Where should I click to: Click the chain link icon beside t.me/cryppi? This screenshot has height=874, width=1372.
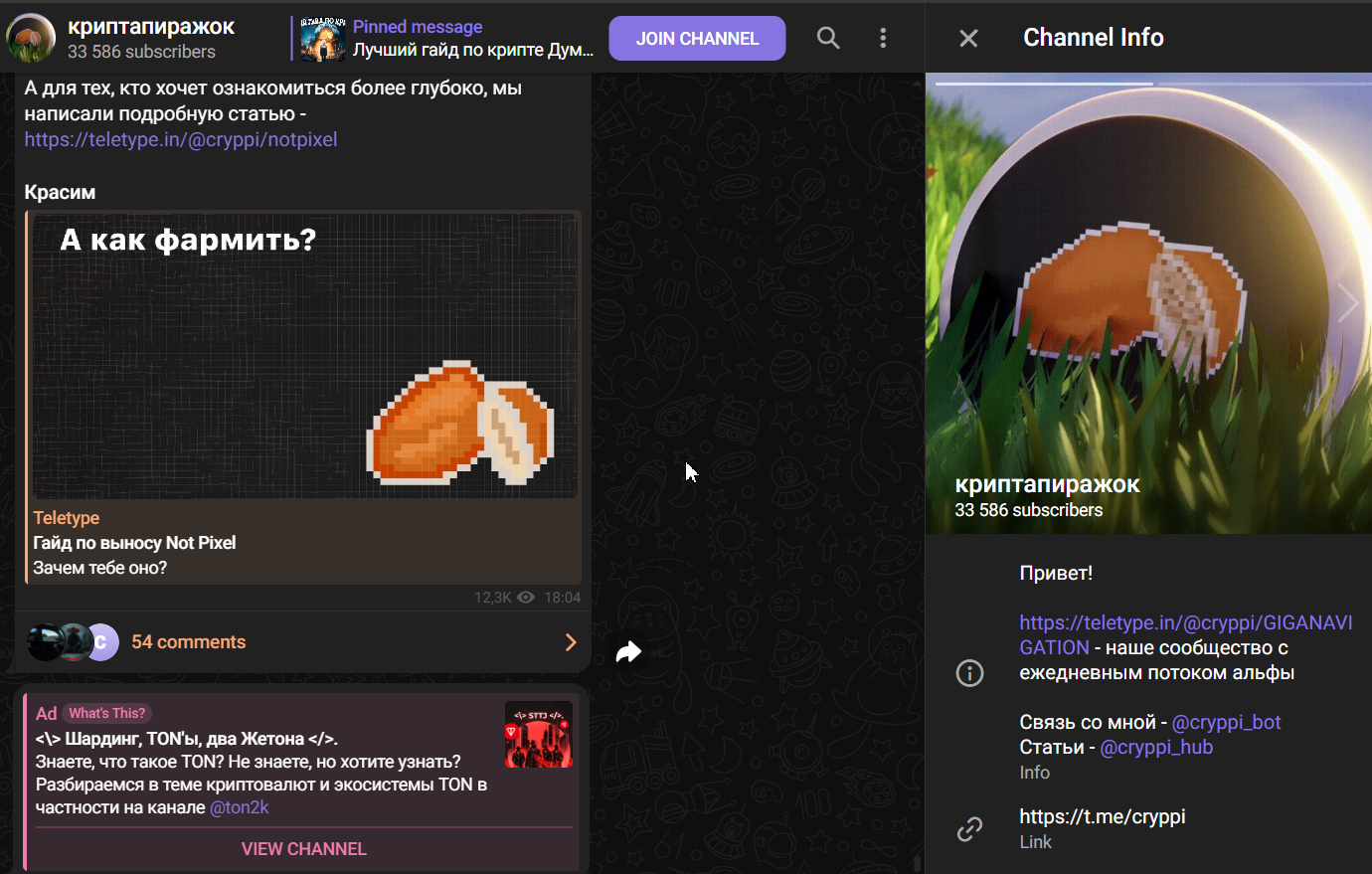pos(969,829)
